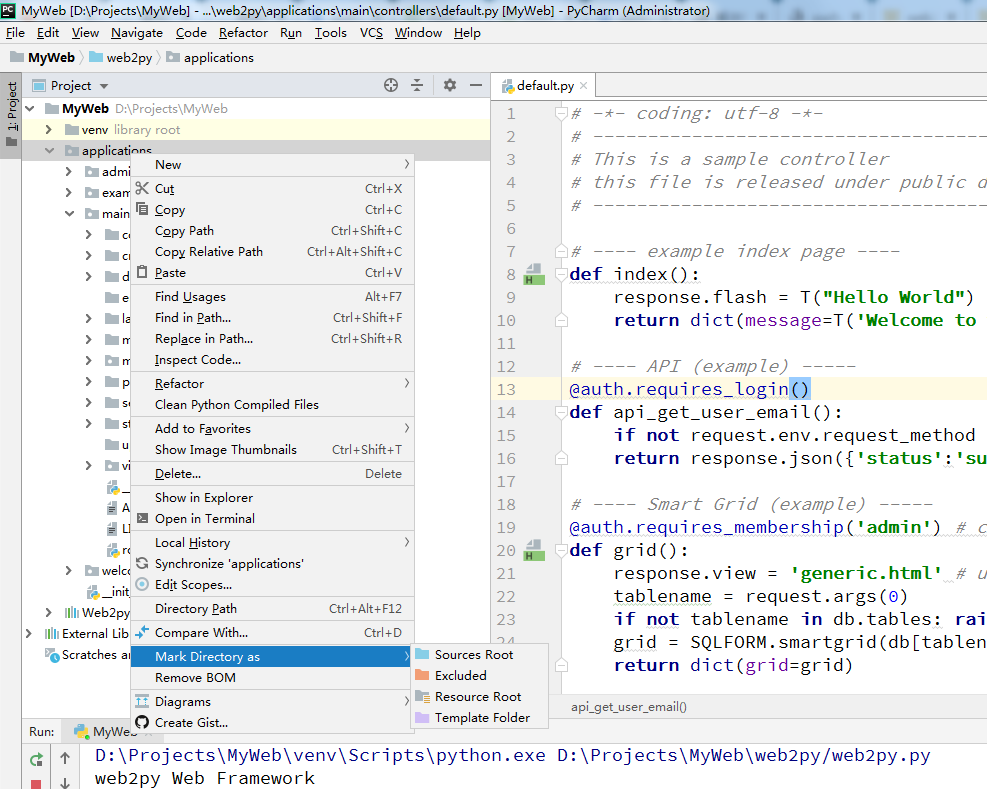The width and height of the screenshot is (987, 789).
Task: Open the VCS menu
Action: 371,33
